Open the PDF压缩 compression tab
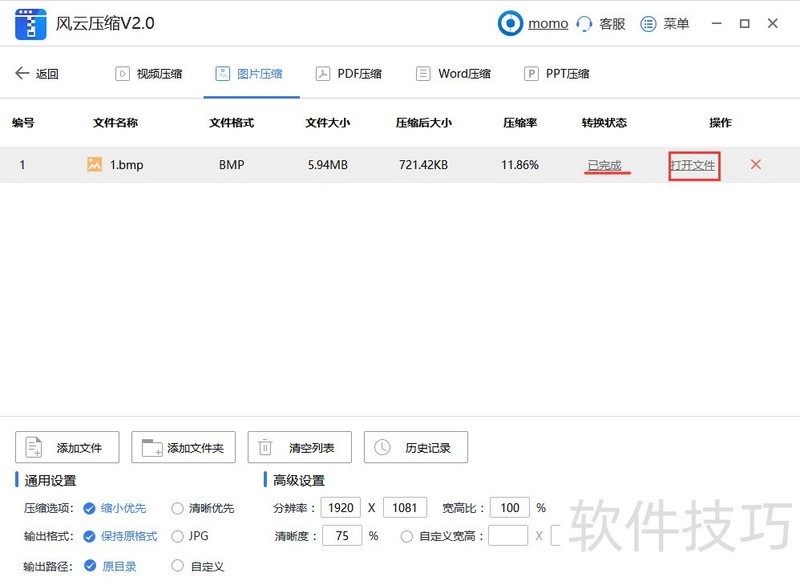 tap(349, 72)
